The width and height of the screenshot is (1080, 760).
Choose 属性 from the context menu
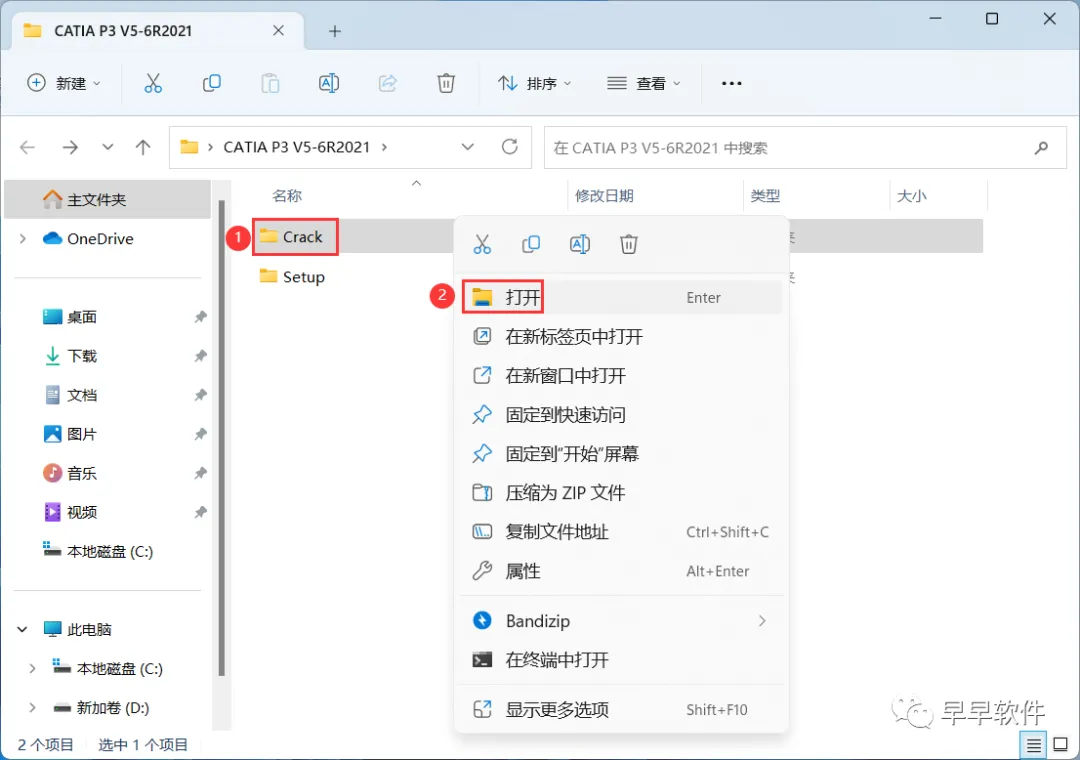(x=621, y=571)
